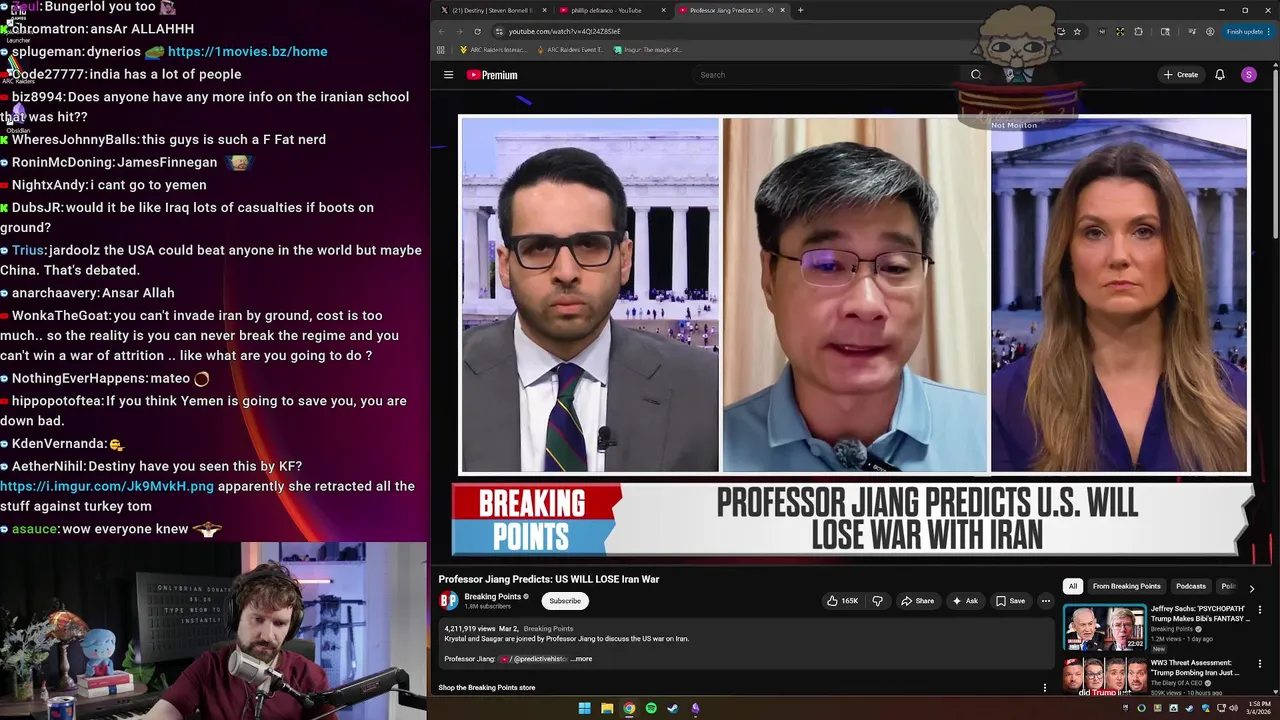Share the Professor Jiang video
This screenshot has width=1280, height=720.
[917, 601]
